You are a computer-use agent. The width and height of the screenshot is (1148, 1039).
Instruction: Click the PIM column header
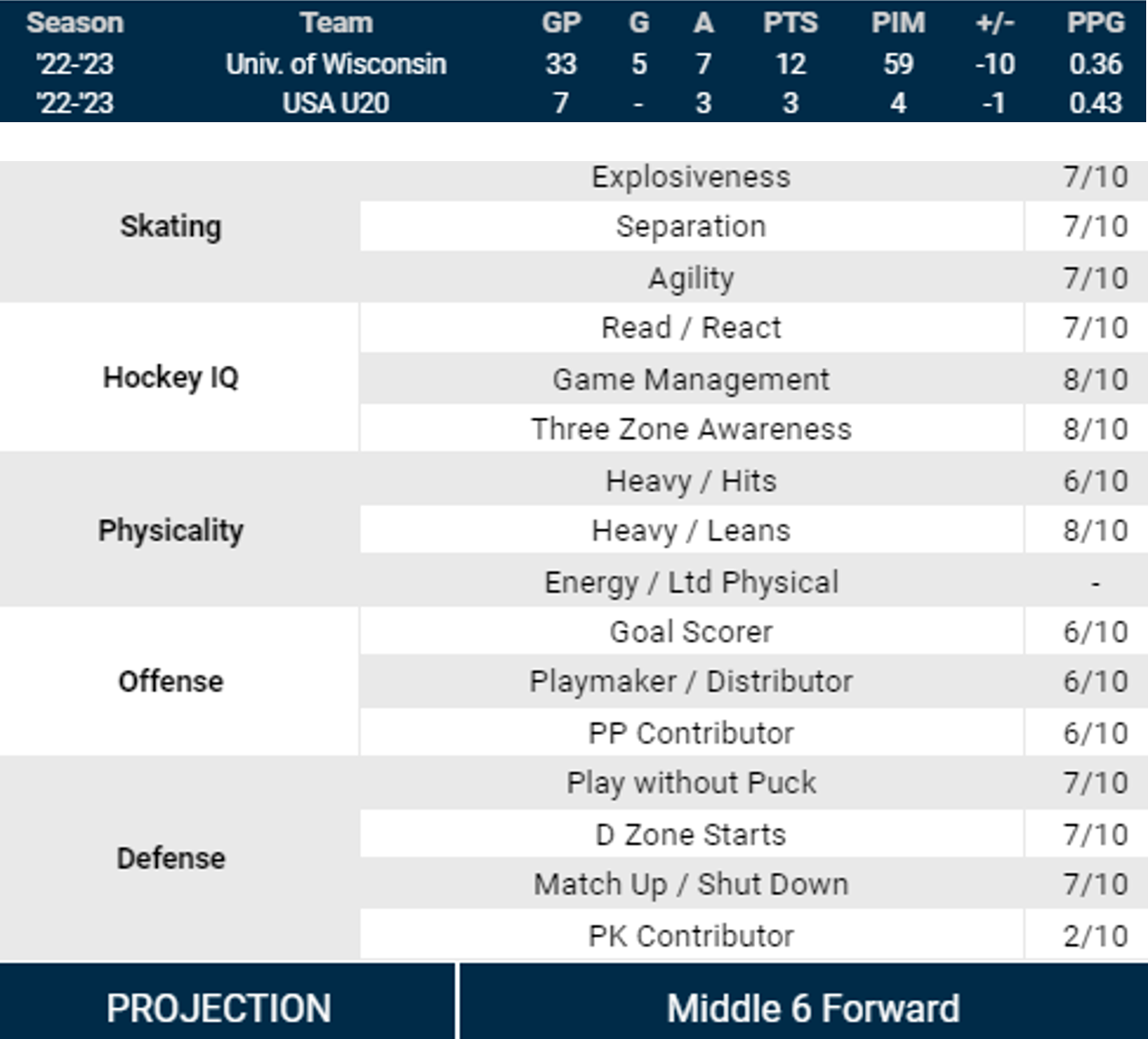(x=898, y=23)
